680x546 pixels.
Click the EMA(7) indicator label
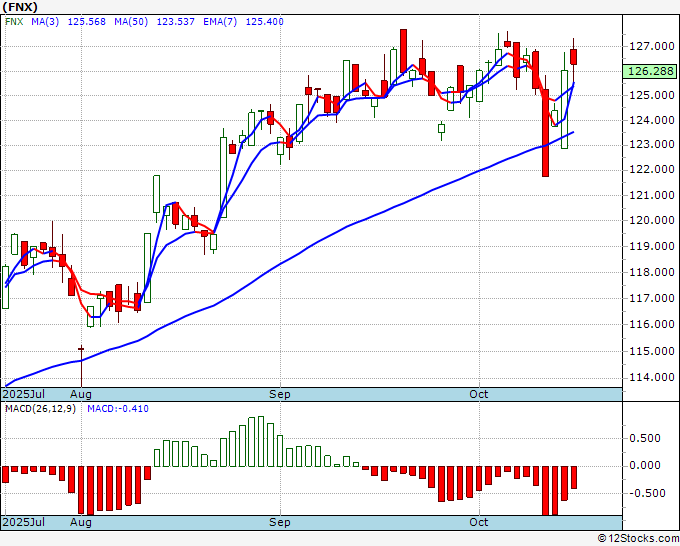(x=220, y=21)
